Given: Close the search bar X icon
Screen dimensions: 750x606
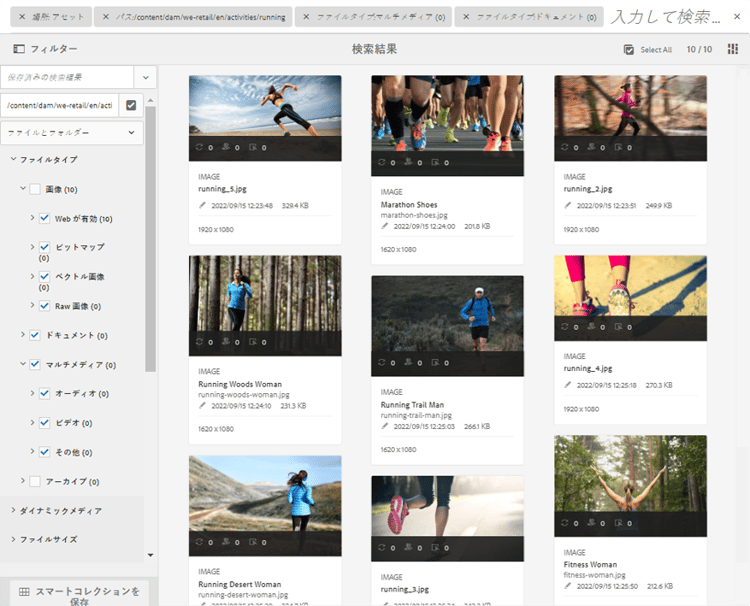Looking at the screenshot, I should 737,17.
